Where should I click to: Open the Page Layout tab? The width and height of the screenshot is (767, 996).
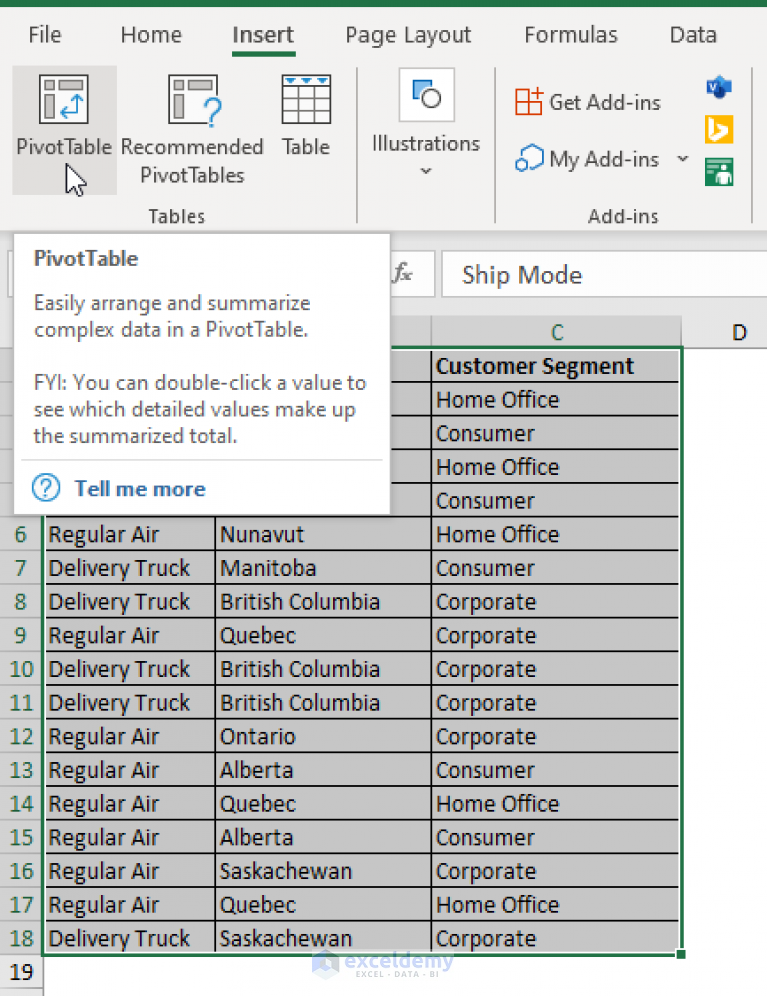(x=408, y=34)
